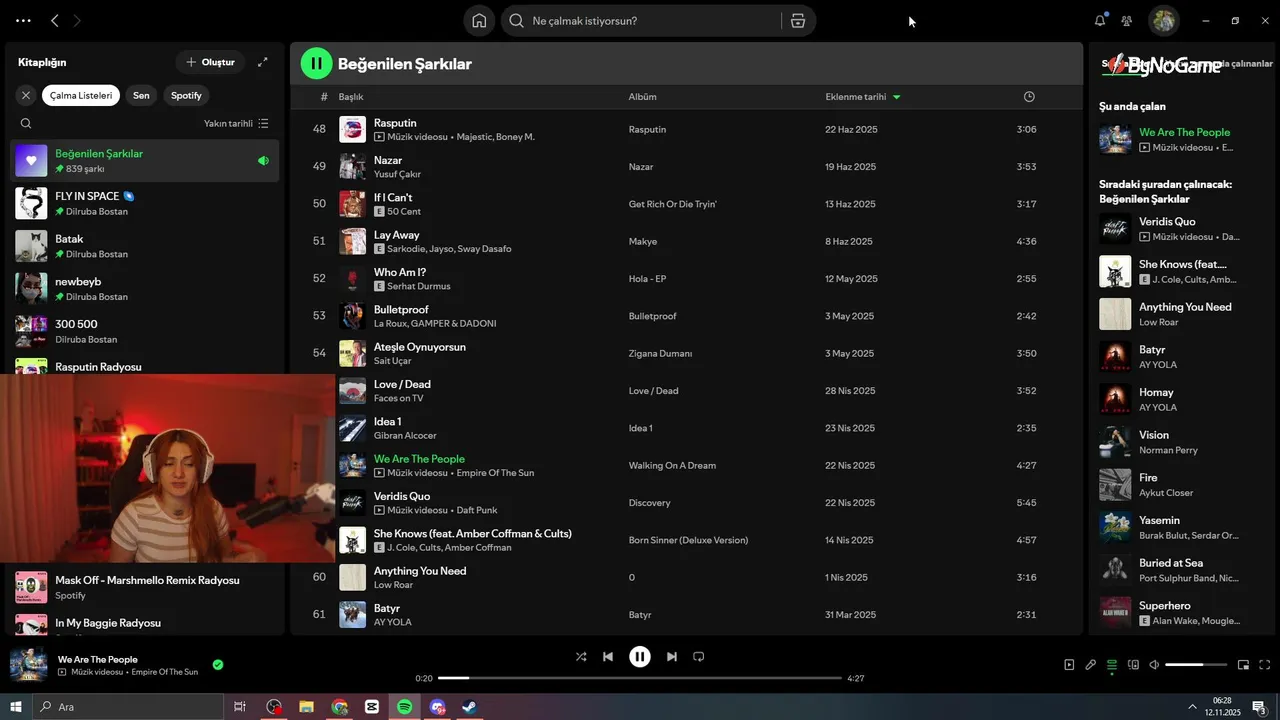The width and height of the screenshot is (1280, 720).
Task: Open the notifications bell
Action: [x=1100, y=20]
